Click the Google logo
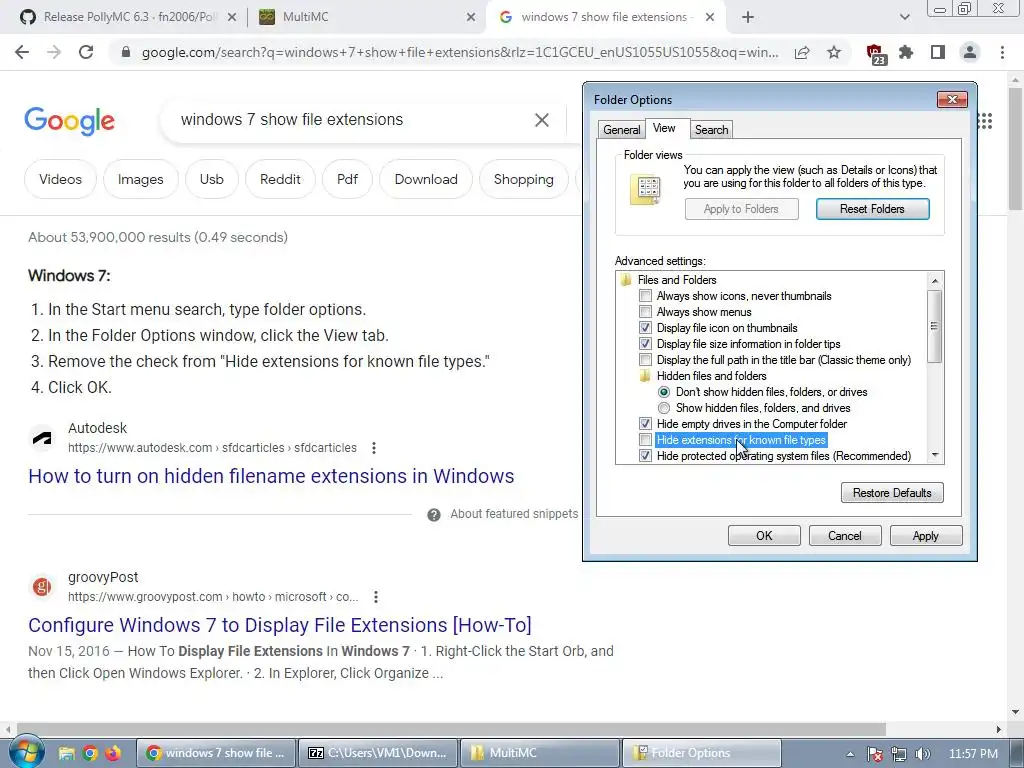The width and height of the screenshot is (1024, 768). [x=70, y=121]
